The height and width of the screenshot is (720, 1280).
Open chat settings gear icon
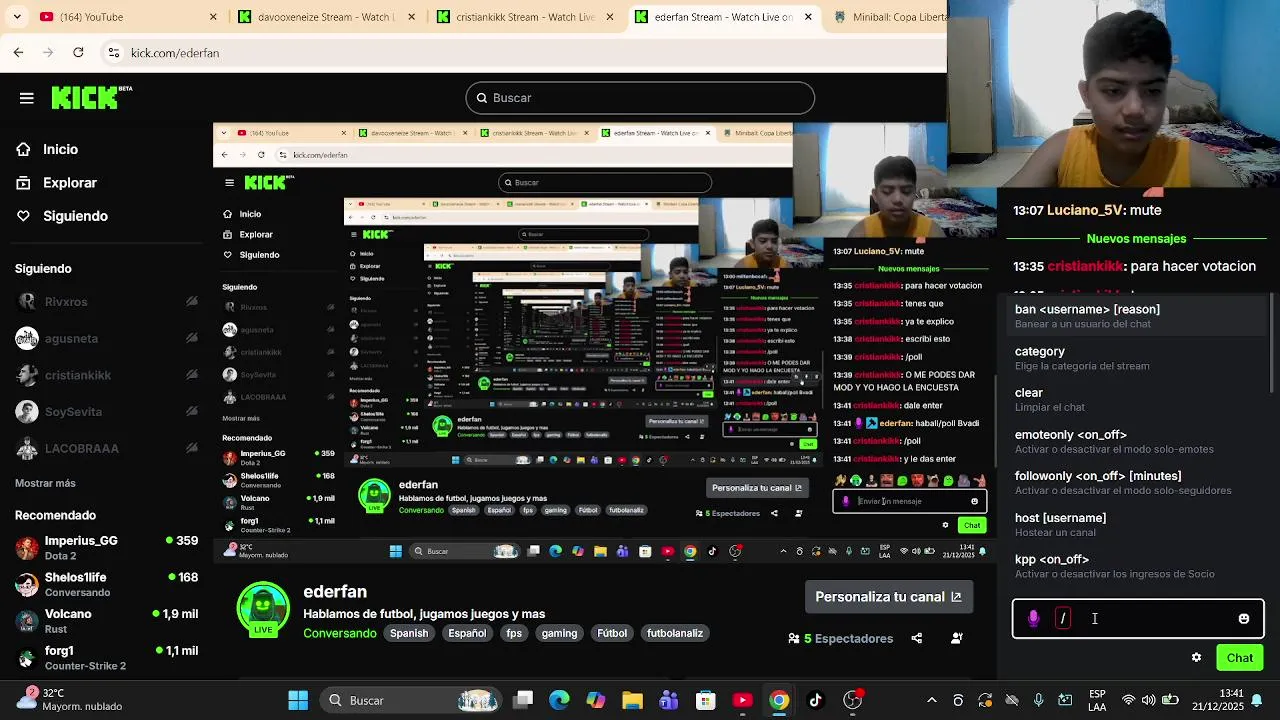1196,657
